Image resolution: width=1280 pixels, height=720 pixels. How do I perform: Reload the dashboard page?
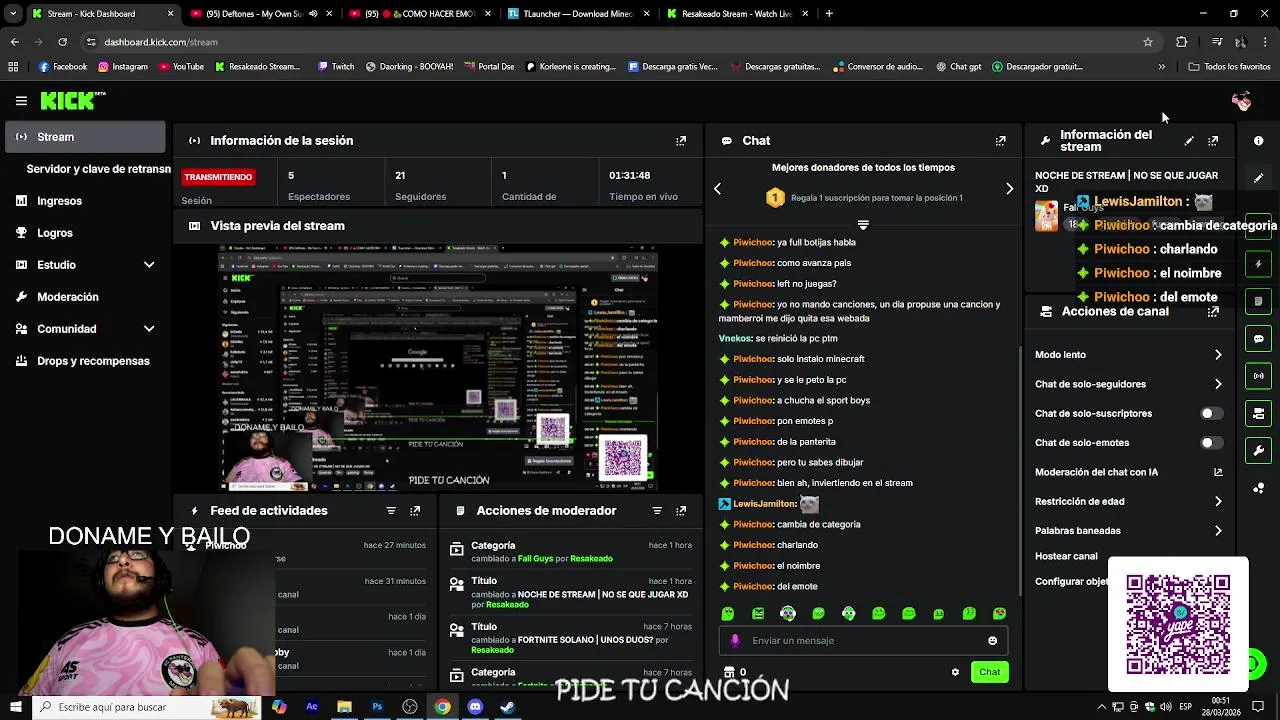62,42
